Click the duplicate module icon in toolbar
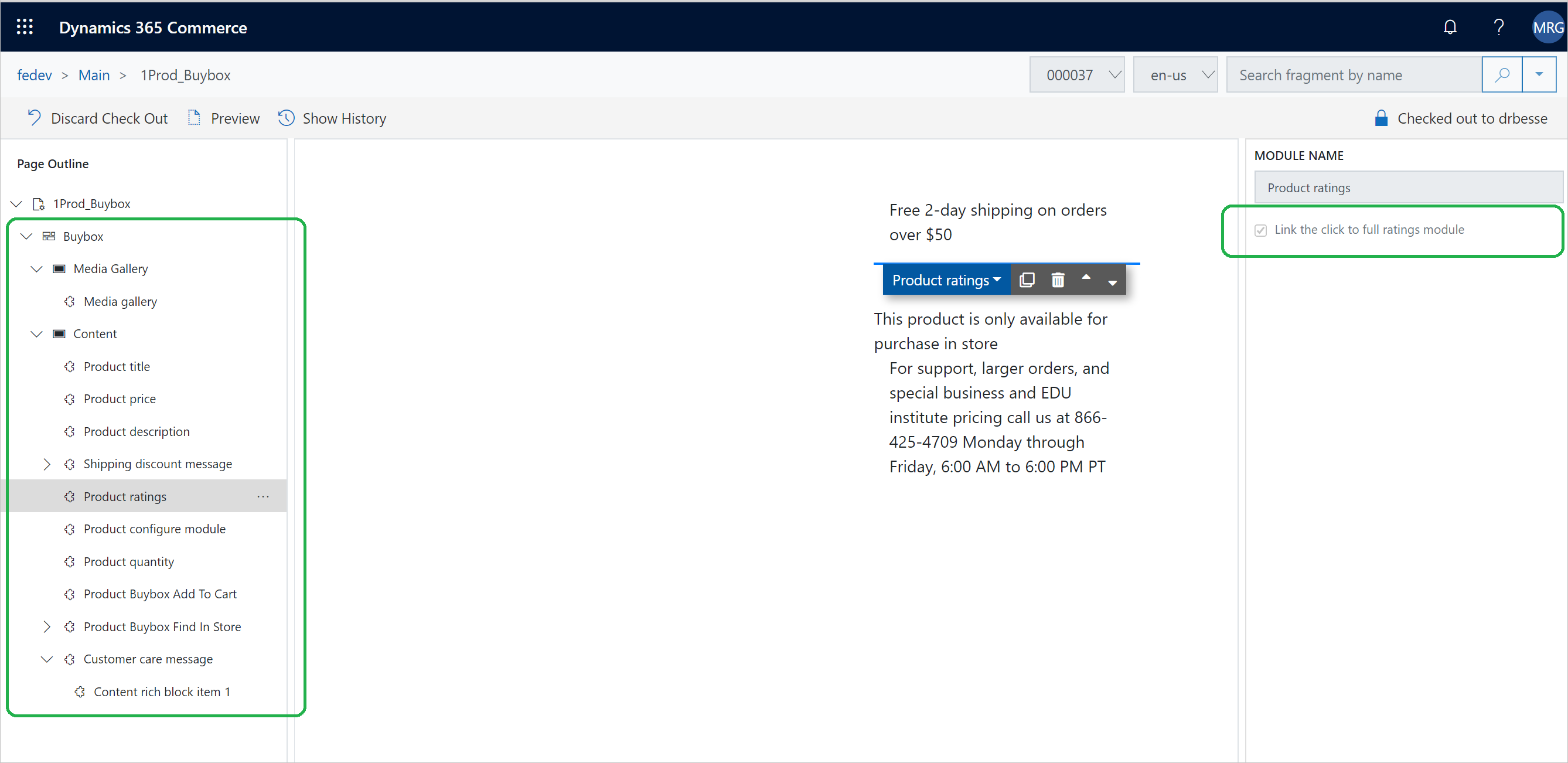Viewport: 1568px width, 763px height. tap(1028, 280)
